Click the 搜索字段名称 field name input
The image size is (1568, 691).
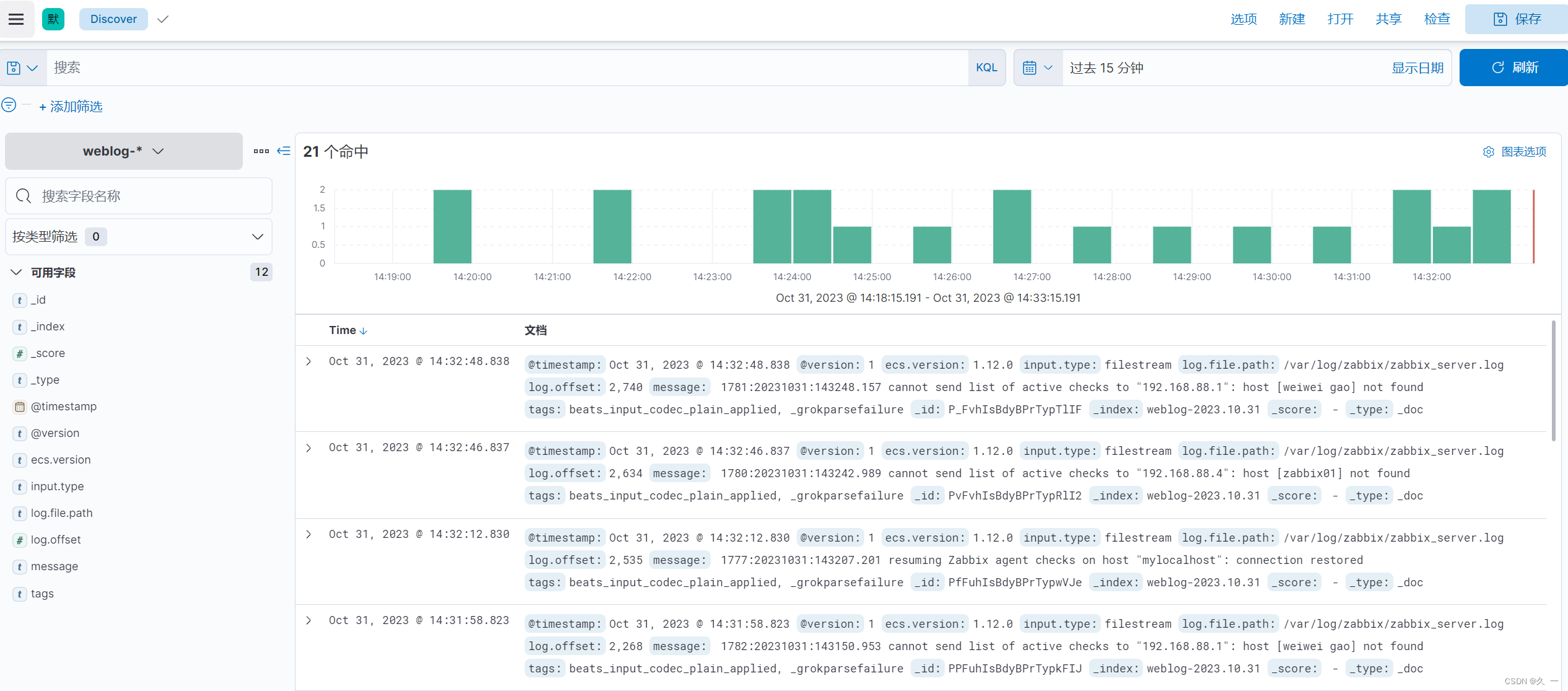139,196
